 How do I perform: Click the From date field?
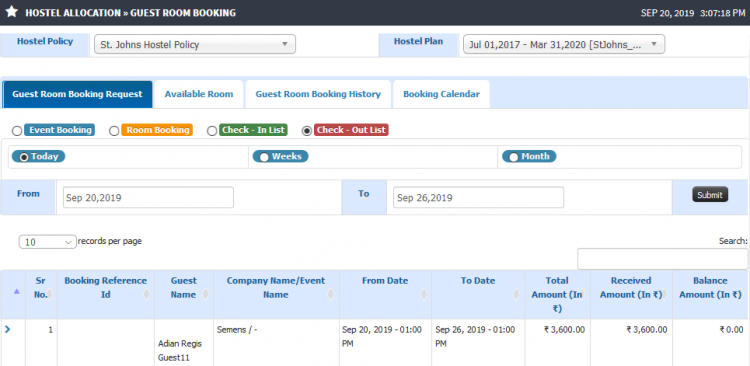pos(148,198)
